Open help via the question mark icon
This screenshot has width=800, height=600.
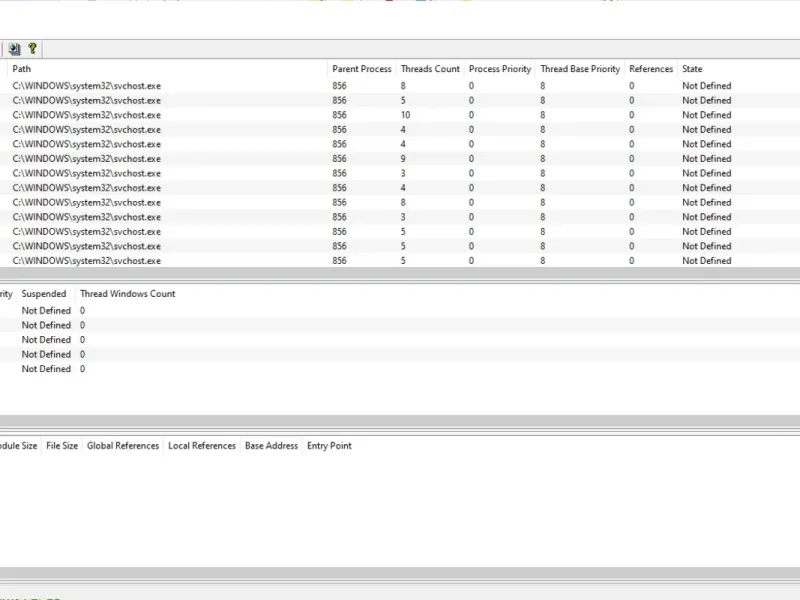click(x=32, y=48)
